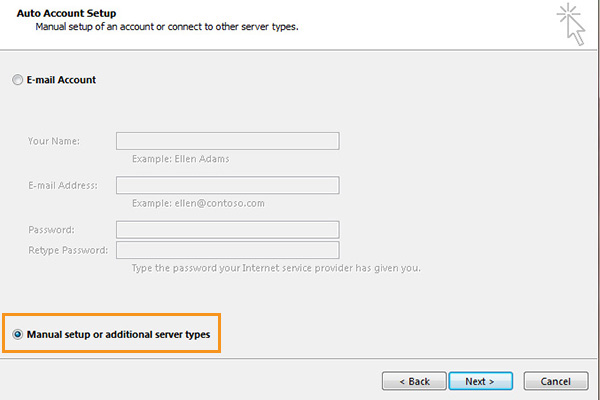
Task: Select the E-mail Account radio button
Action: [x=17, y=80]
